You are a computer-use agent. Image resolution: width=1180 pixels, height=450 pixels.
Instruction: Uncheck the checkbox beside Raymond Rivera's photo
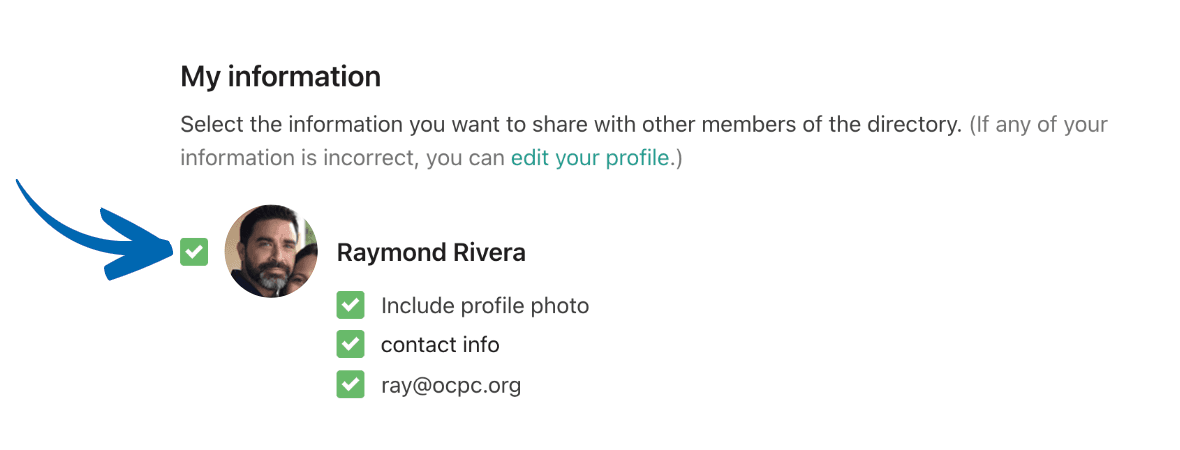tap(194, 252)
